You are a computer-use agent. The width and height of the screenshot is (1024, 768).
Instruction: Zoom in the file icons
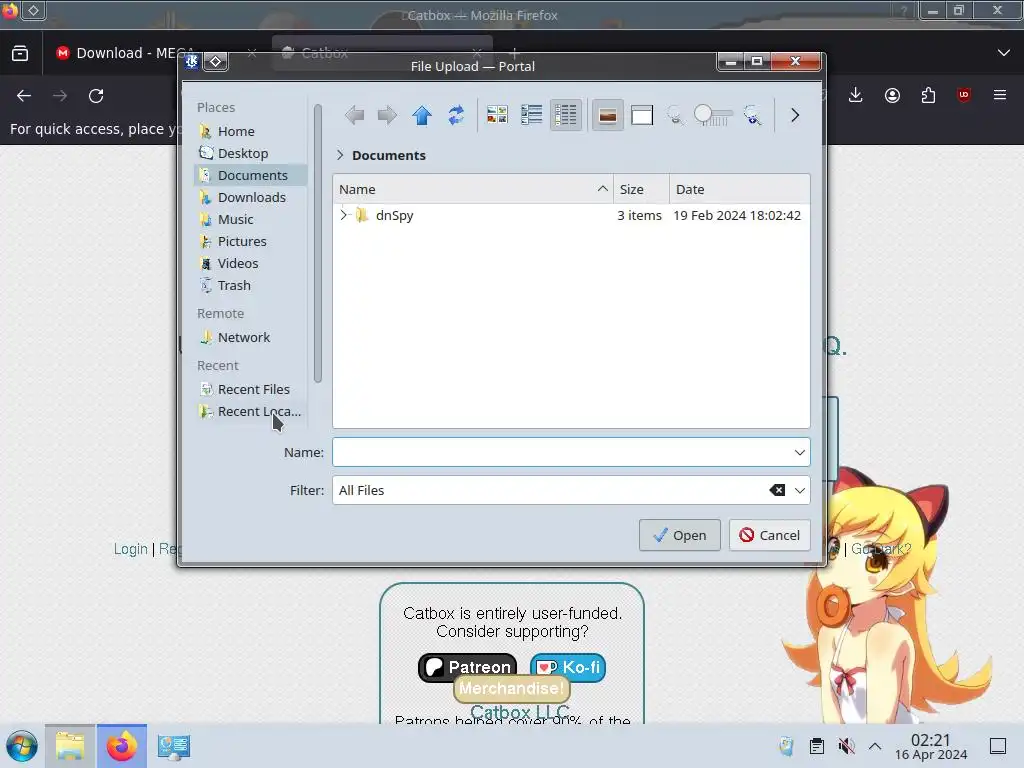pyautogui.click(x=753, y=116)
